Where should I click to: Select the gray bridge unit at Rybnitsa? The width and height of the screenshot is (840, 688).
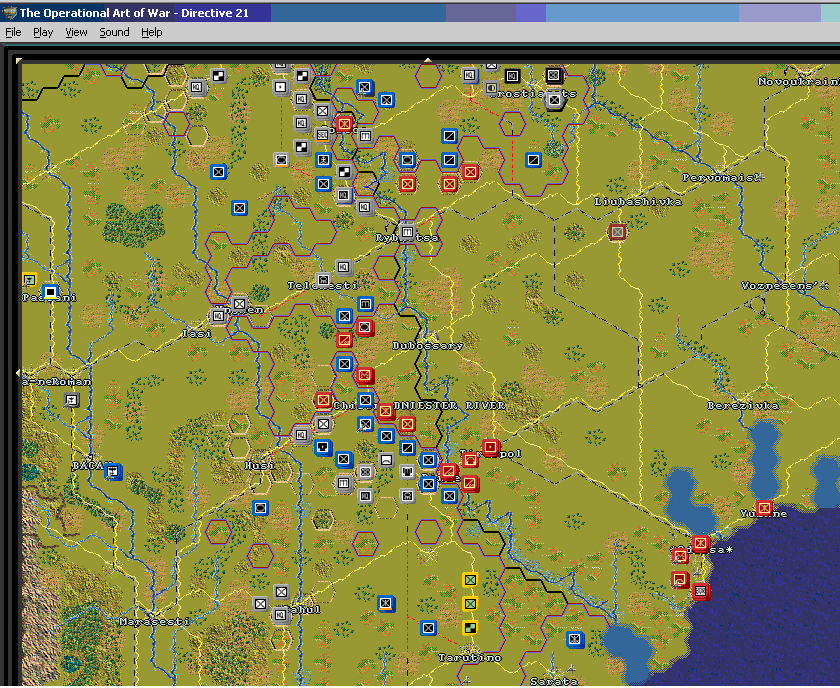click(x=407, y=231)
